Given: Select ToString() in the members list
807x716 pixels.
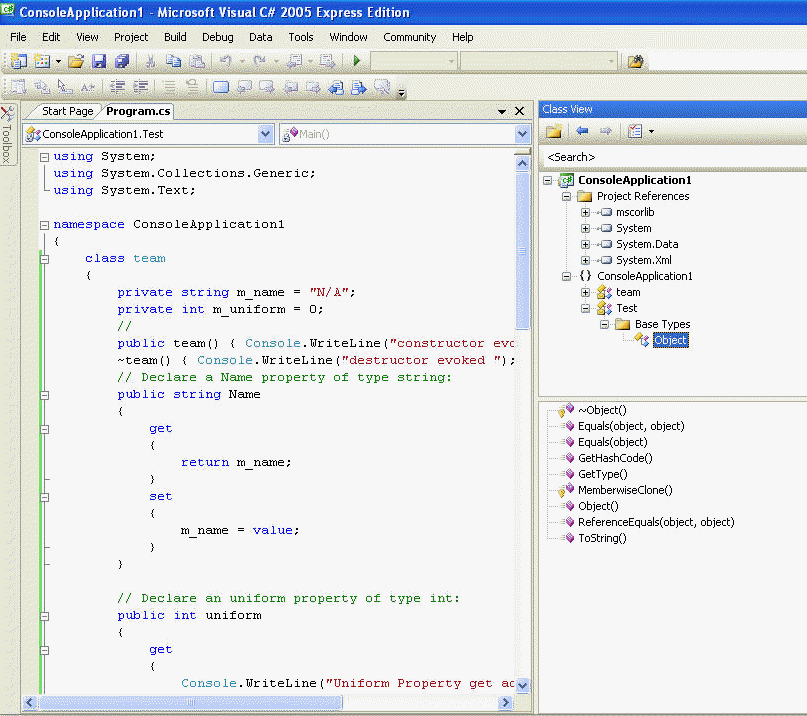Looking at the screenshot, I should (602, 538).
